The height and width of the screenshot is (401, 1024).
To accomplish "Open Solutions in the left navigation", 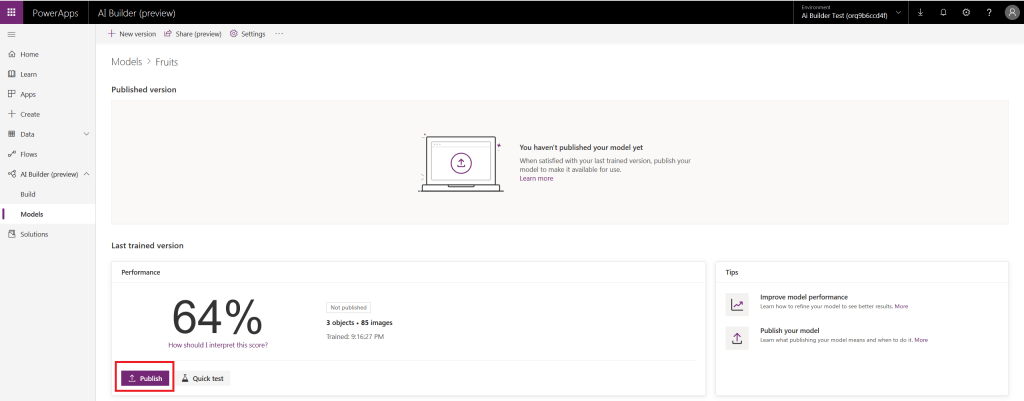I will 34,234.
